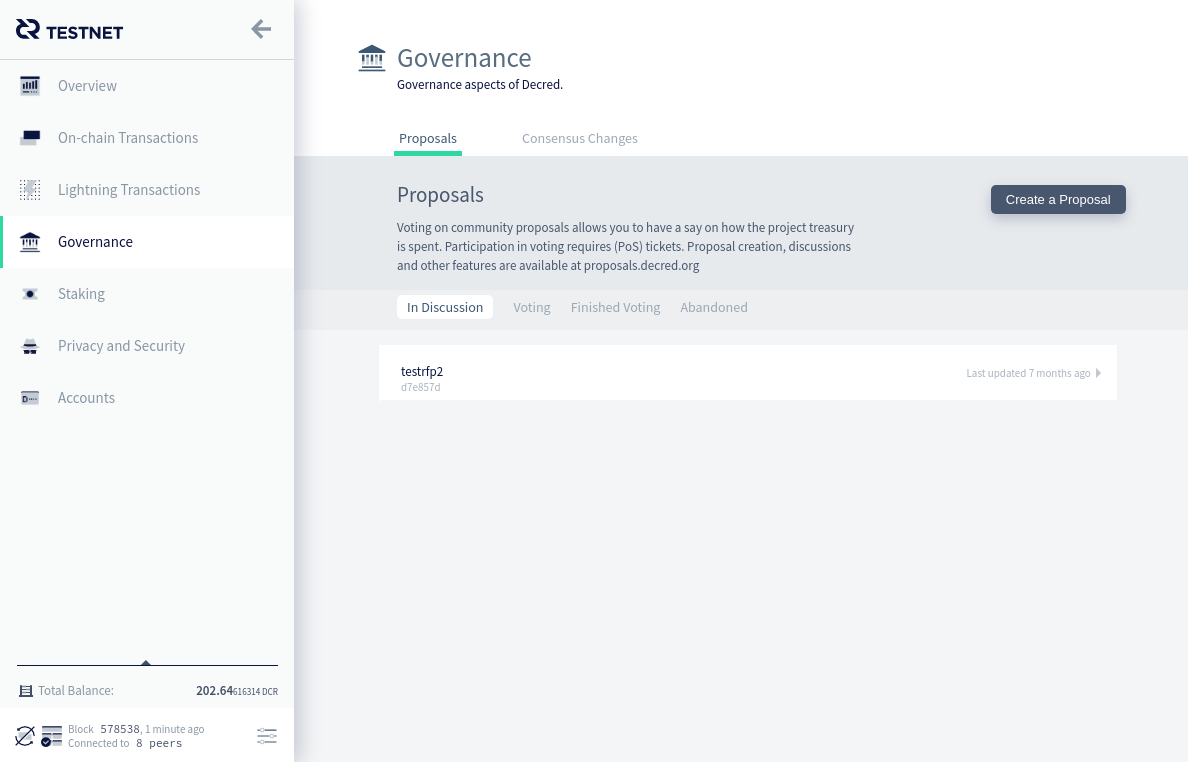Open Overview in the sidebar
Image resolution: width=1188 pixels, height=762 pixels.
pyautogui.click(x=147, y=86)
